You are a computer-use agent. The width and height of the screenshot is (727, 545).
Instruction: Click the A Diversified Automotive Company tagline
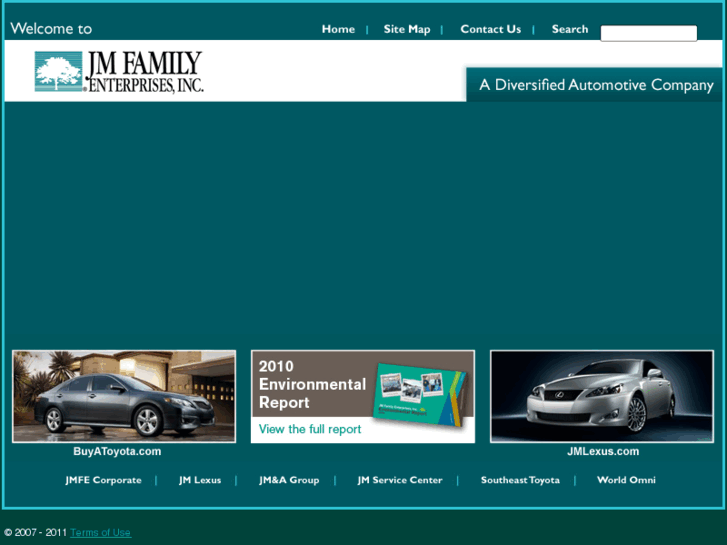coord(596,85)
